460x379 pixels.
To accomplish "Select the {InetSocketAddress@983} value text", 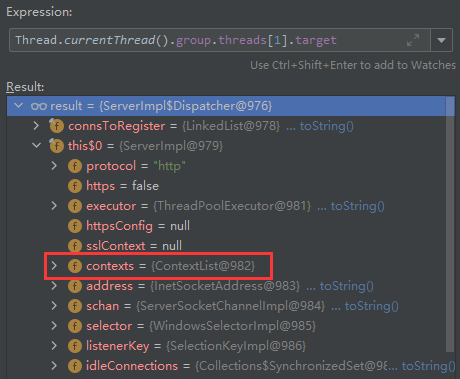I will 225,286.
